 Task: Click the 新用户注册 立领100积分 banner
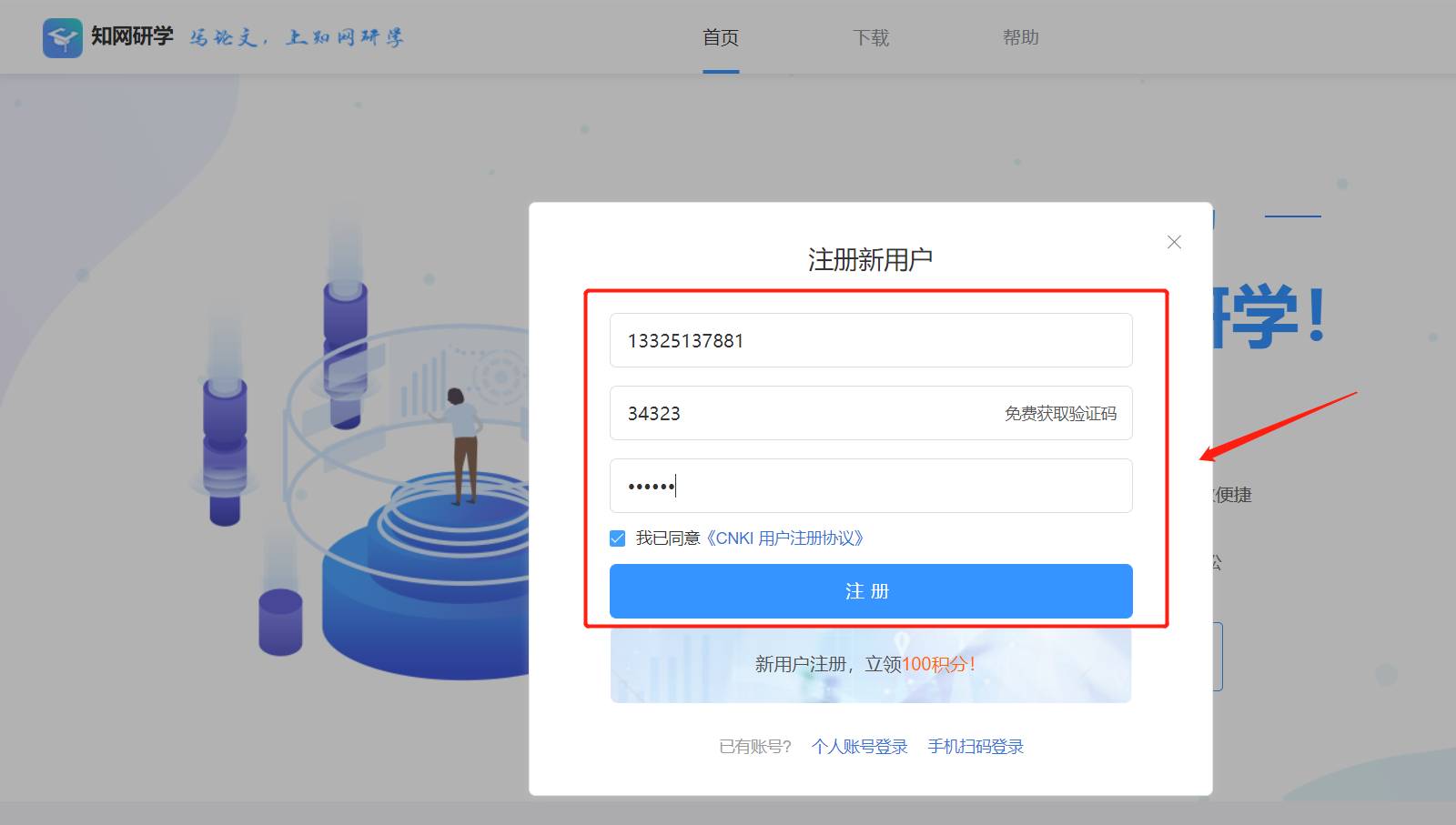[x=869, y=665]
